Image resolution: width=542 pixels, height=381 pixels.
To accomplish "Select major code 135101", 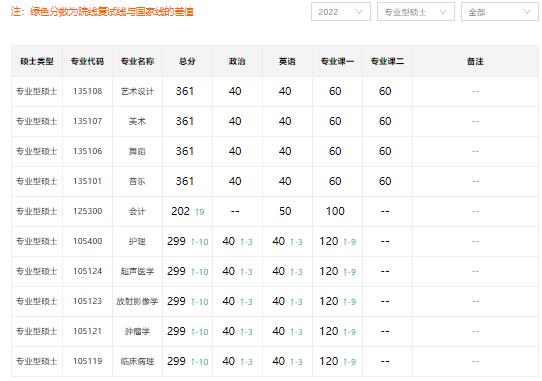I will pyautogui.click(x=87, y=181).
